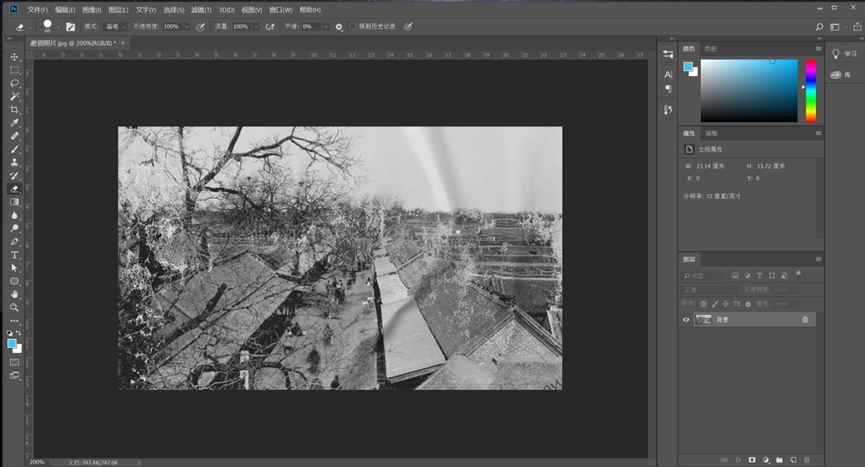Expand the 流量 flow dropdown
The width and height of the screenshot is (865, 467).
pyautogui.click(x=256, y=27)
